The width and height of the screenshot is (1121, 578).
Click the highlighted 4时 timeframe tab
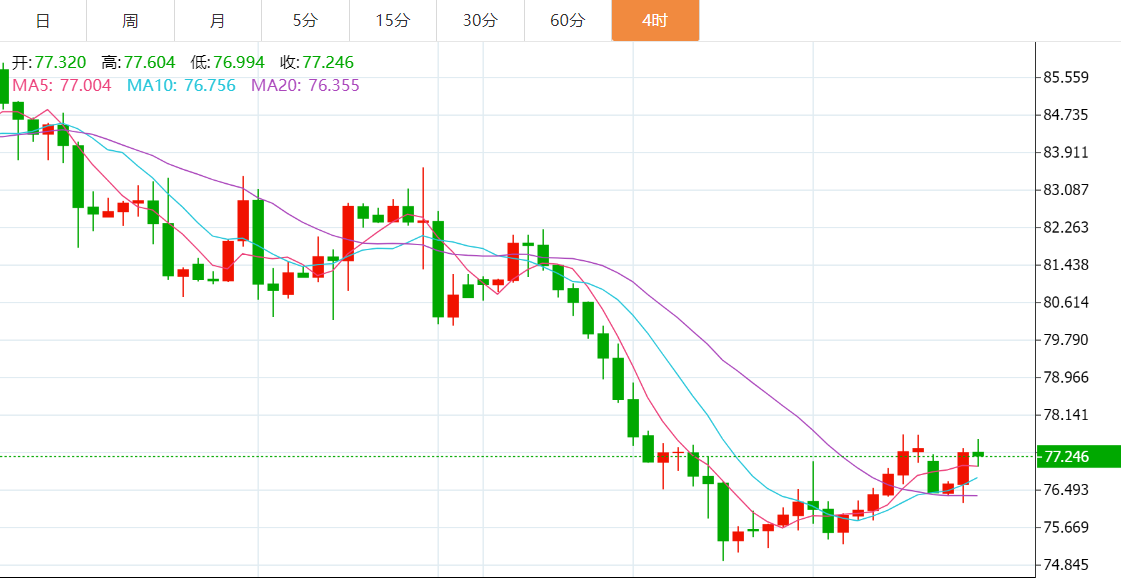coord(656,21)
